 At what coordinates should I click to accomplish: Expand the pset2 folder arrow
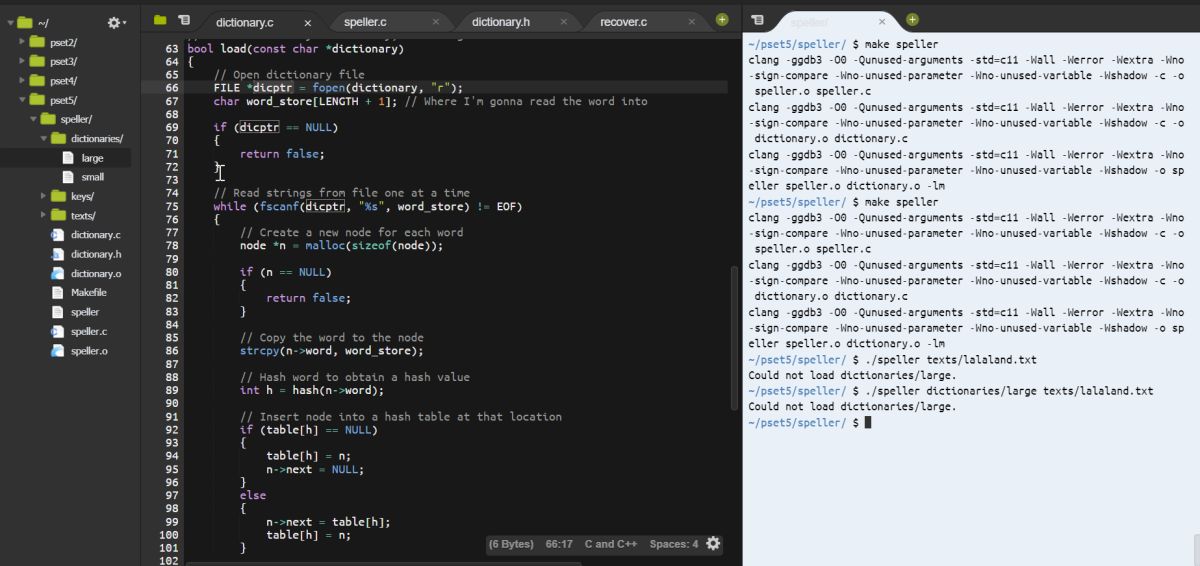[x=23, y=42]
